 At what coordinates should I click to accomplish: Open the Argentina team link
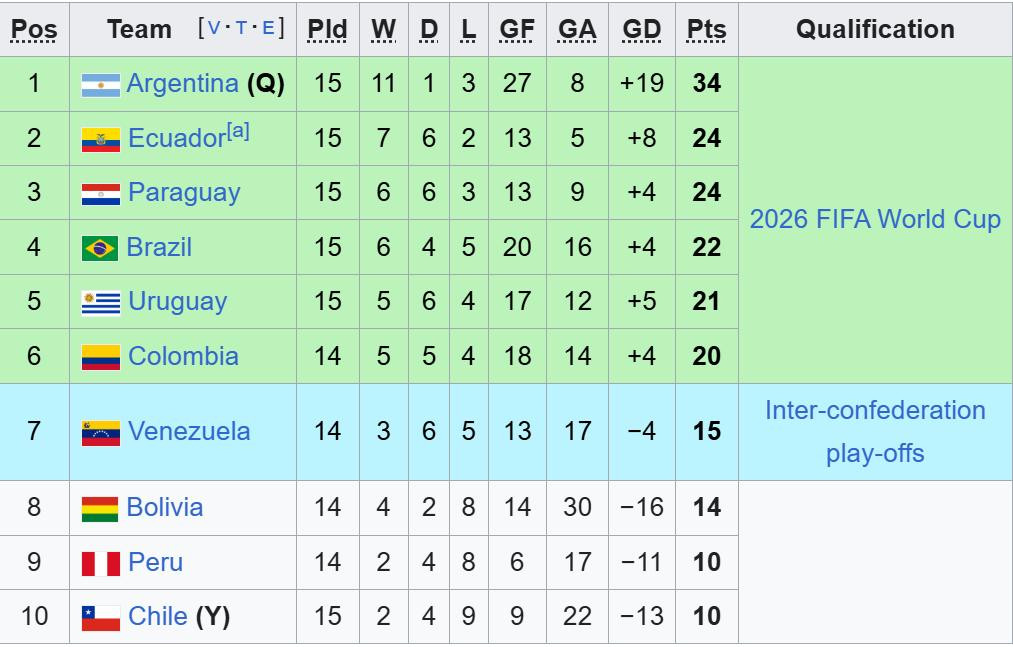183,83
